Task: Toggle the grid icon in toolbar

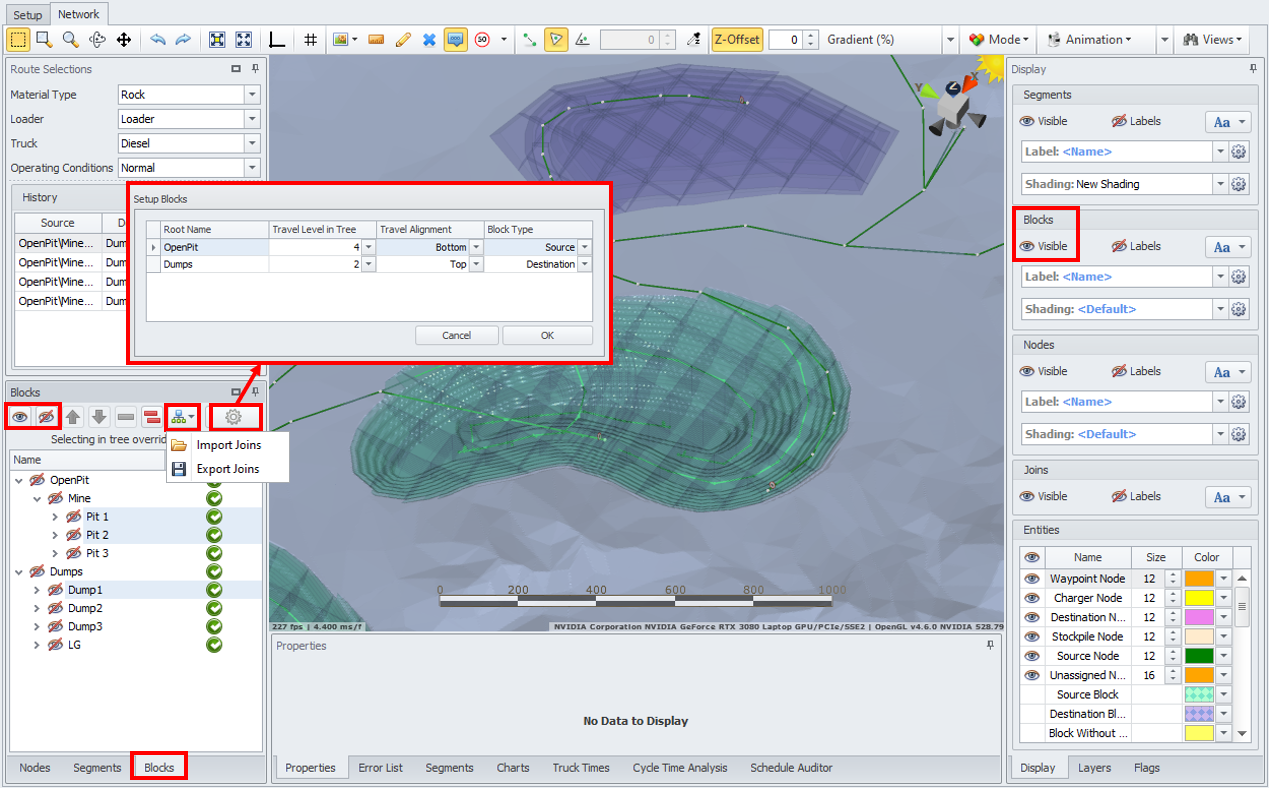Action: [x=311, y=40]
